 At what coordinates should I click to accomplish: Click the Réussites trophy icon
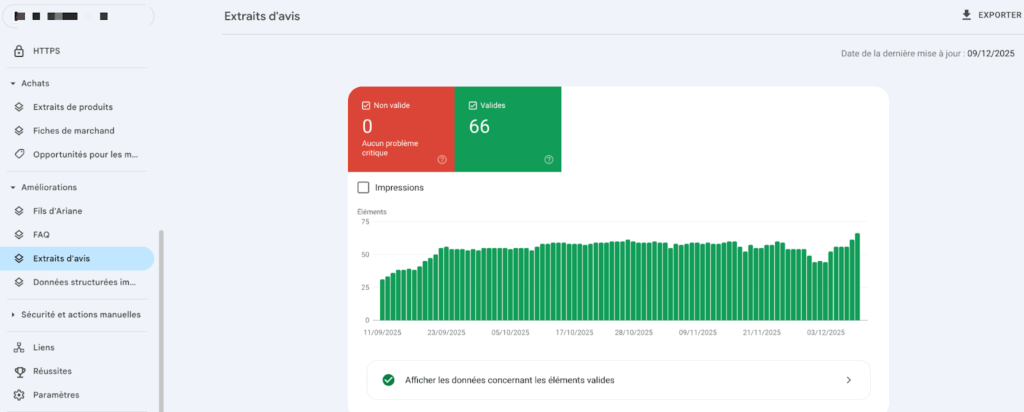click(19, 371)
